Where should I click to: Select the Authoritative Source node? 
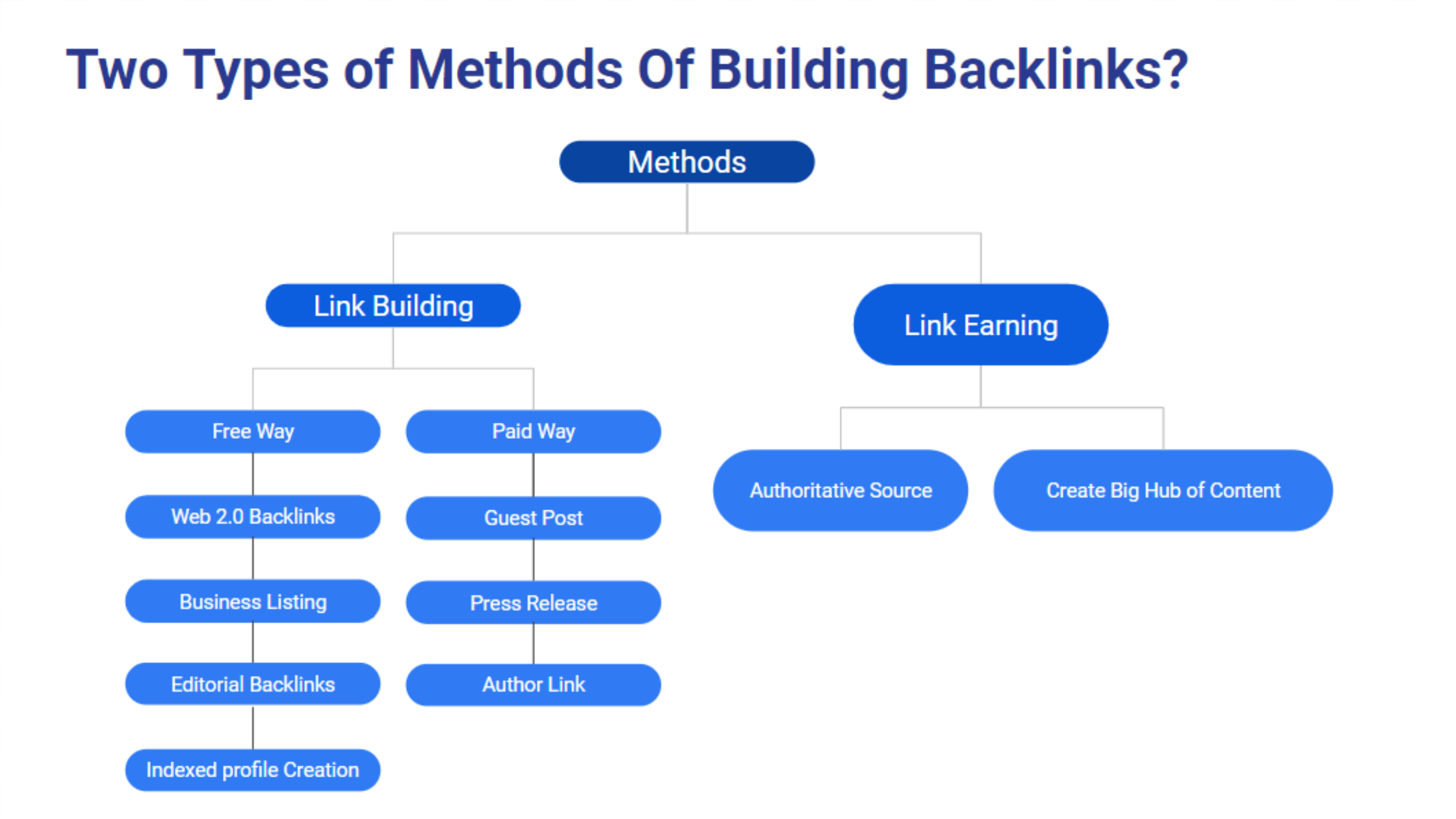[840, 490]
